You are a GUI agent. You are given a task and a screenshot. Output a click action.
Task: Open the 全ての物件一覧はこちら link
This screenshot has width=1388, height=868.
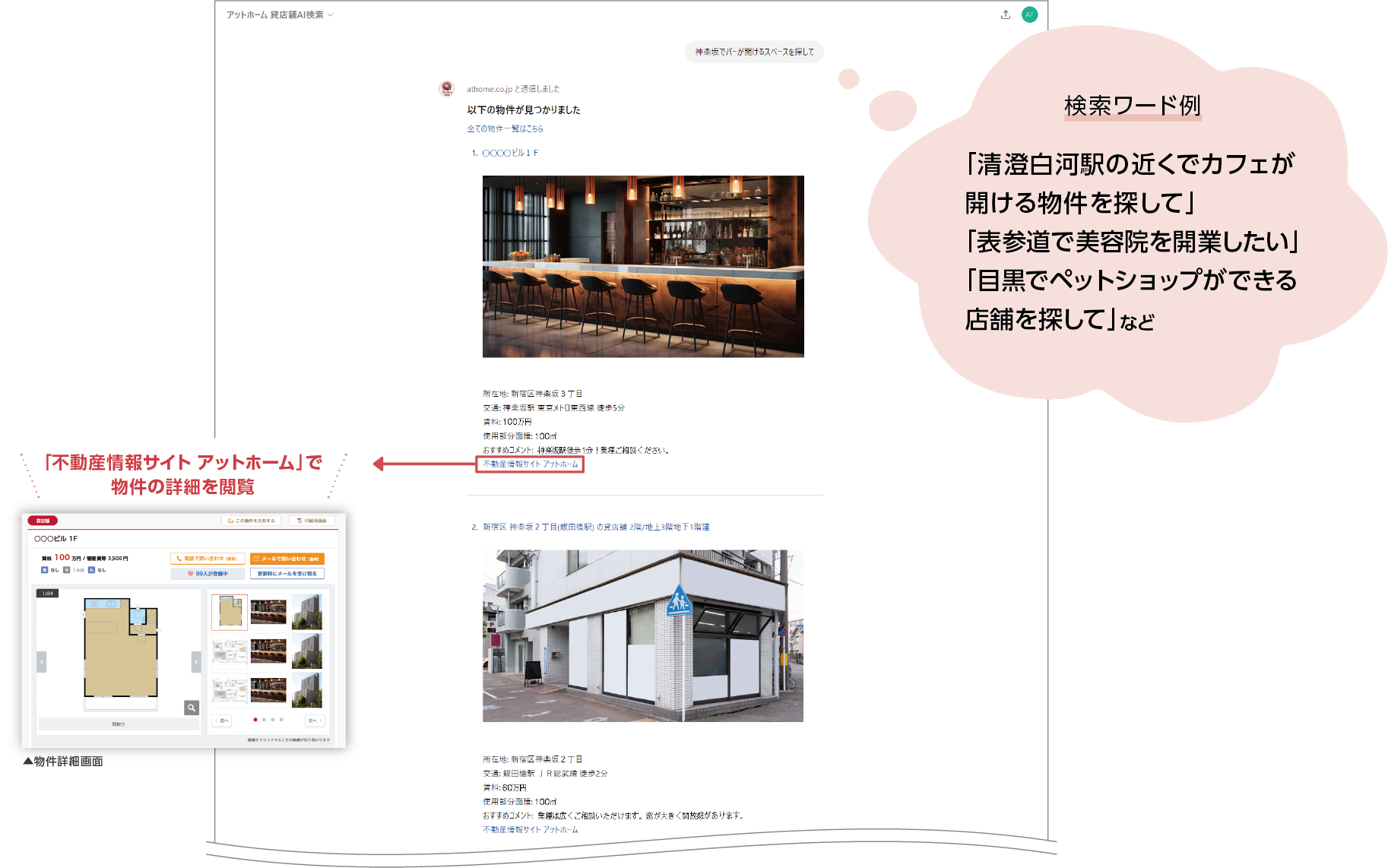tap(505, 129)
